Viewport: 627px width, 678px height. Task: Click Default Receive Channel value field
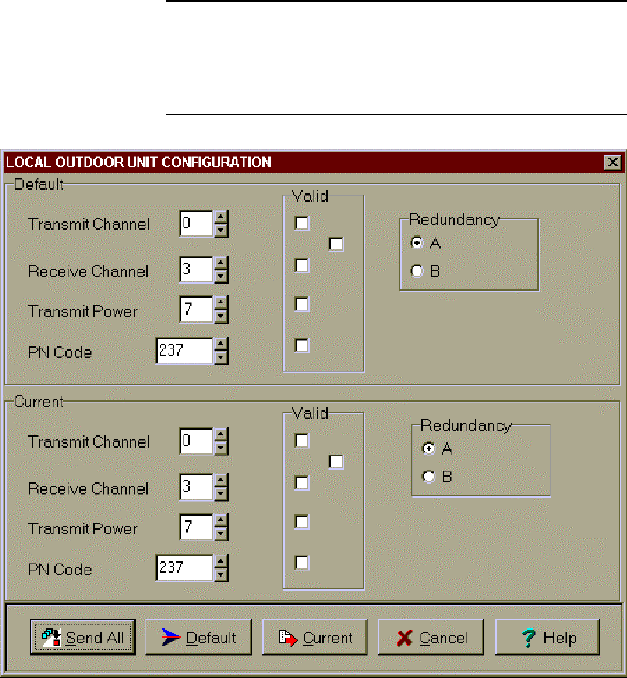(197, 269)
